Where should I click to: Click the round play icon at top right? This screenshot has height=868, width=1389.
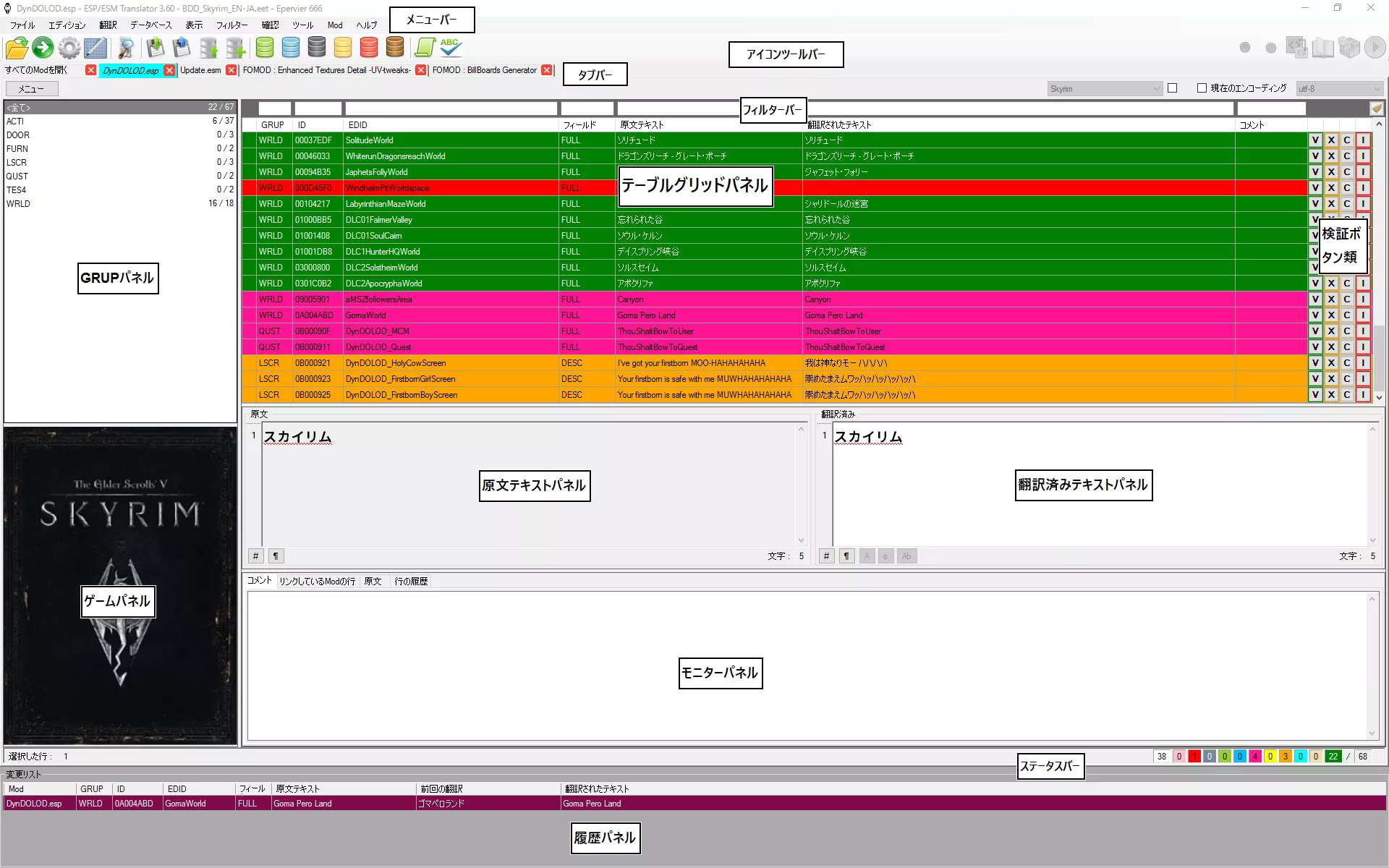click(x=1375, y=48)
